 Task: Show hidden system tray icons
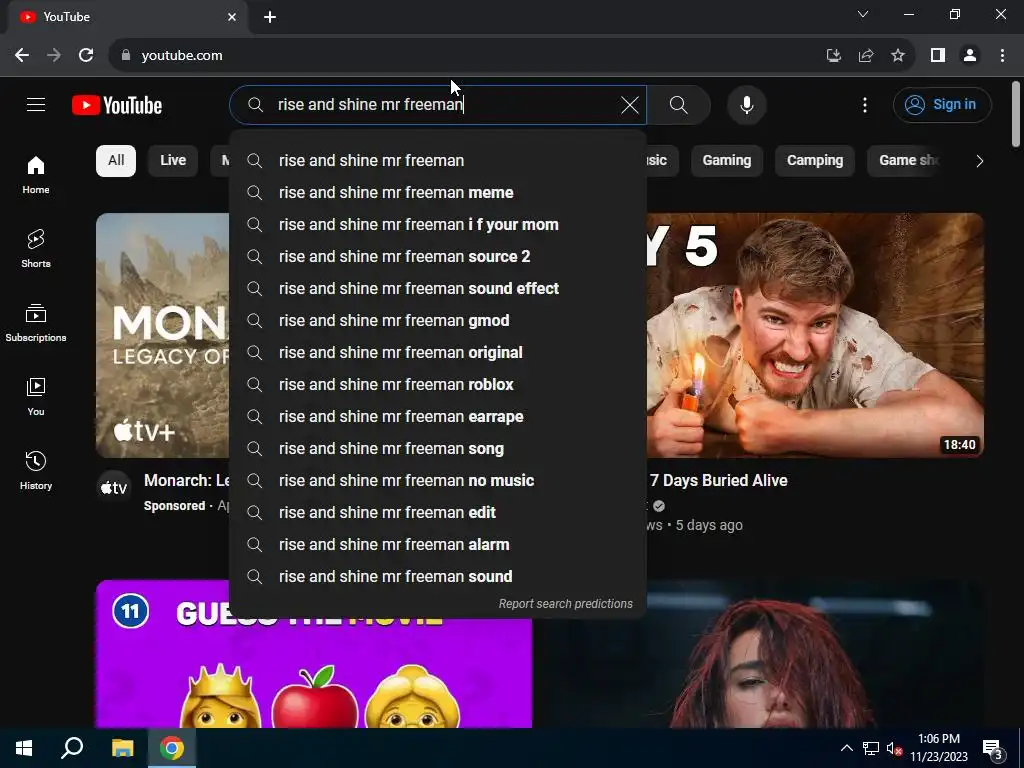[846, 748]
